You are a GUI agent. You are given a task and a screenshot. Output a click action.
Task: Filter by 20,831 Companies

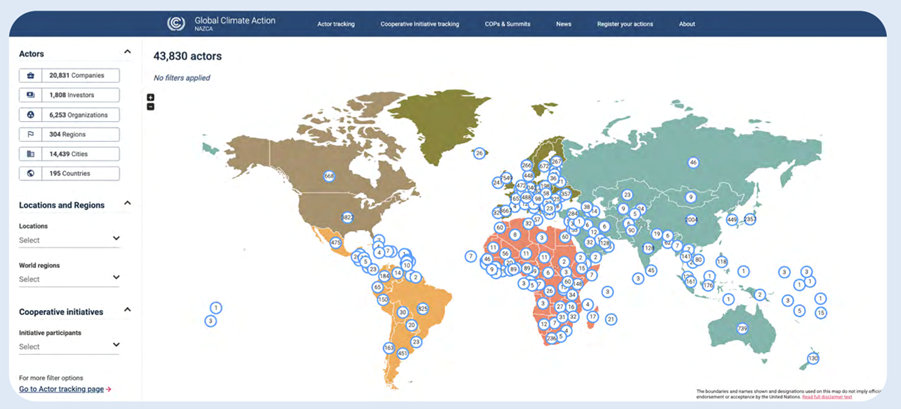(76, 75)
